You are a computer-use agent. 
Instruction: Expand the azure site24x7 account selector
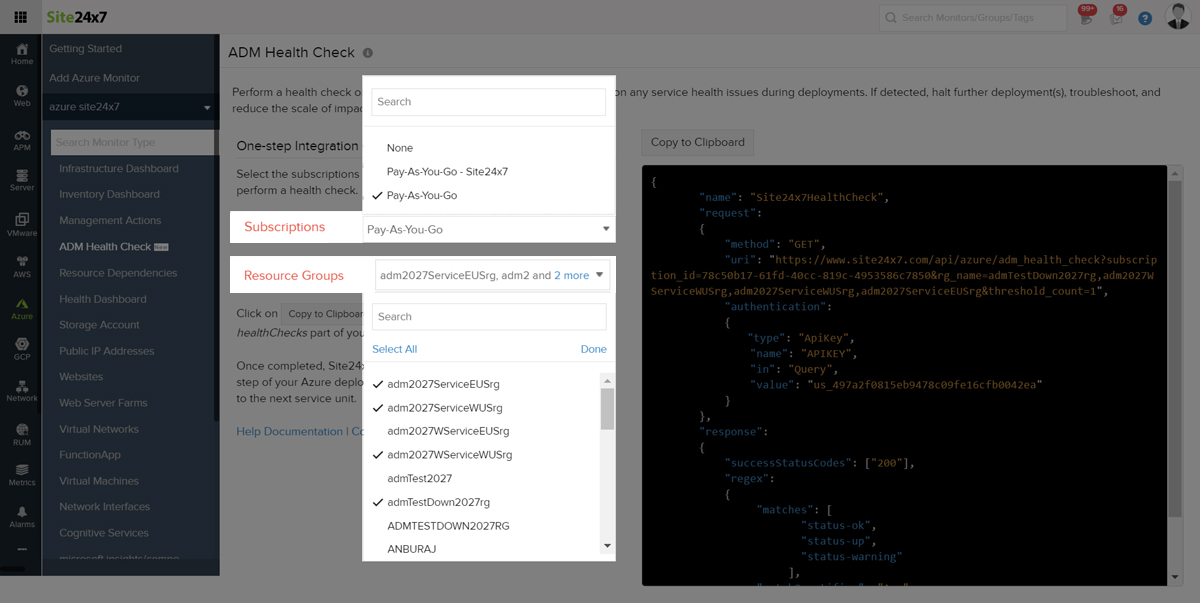click(131, 107)
